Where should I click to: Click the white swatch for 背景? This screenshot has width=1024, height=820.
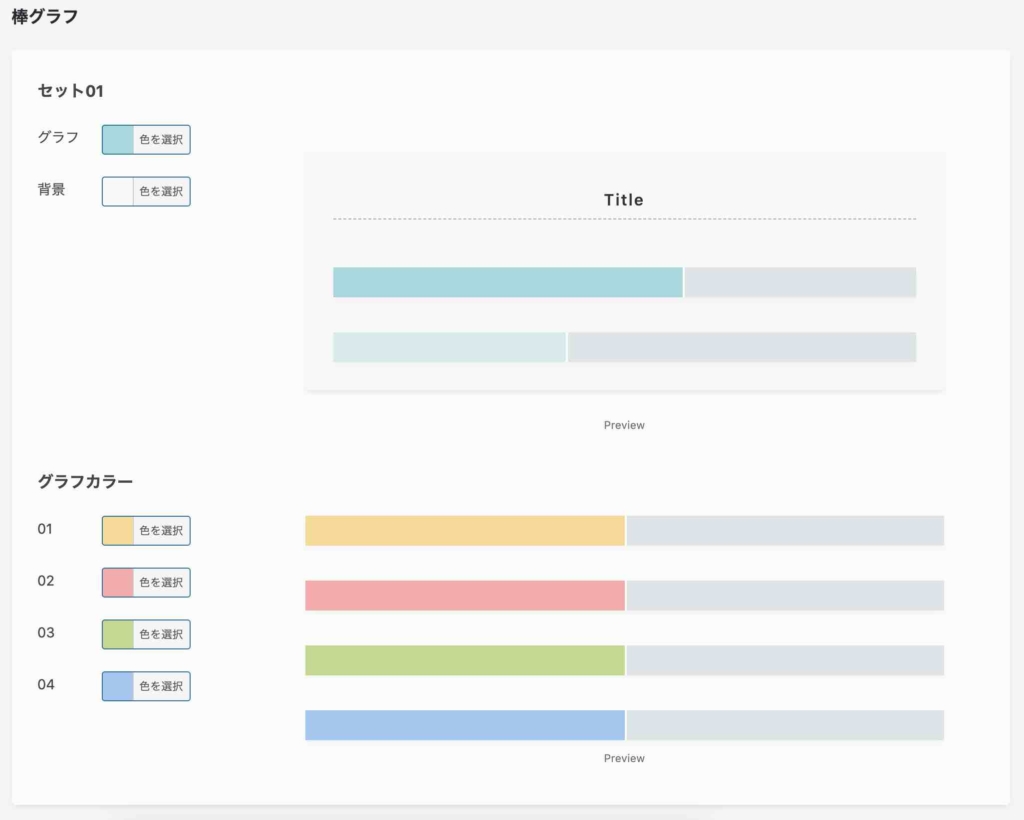click(118, 191)
